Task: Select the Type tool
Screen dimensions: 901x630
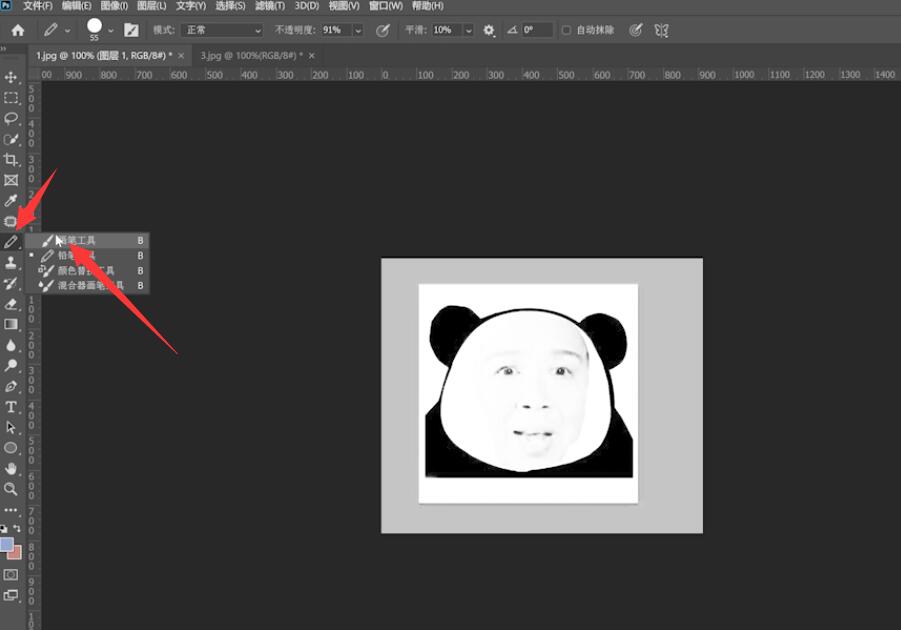Action: click(10, 407)
